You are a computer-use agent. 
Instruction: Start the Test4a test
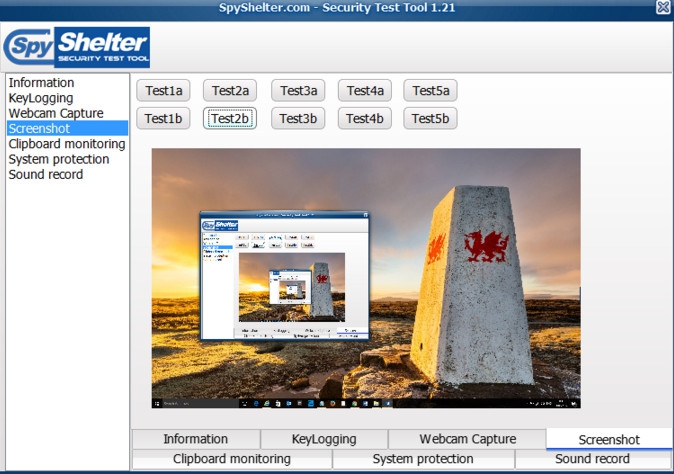365,90
